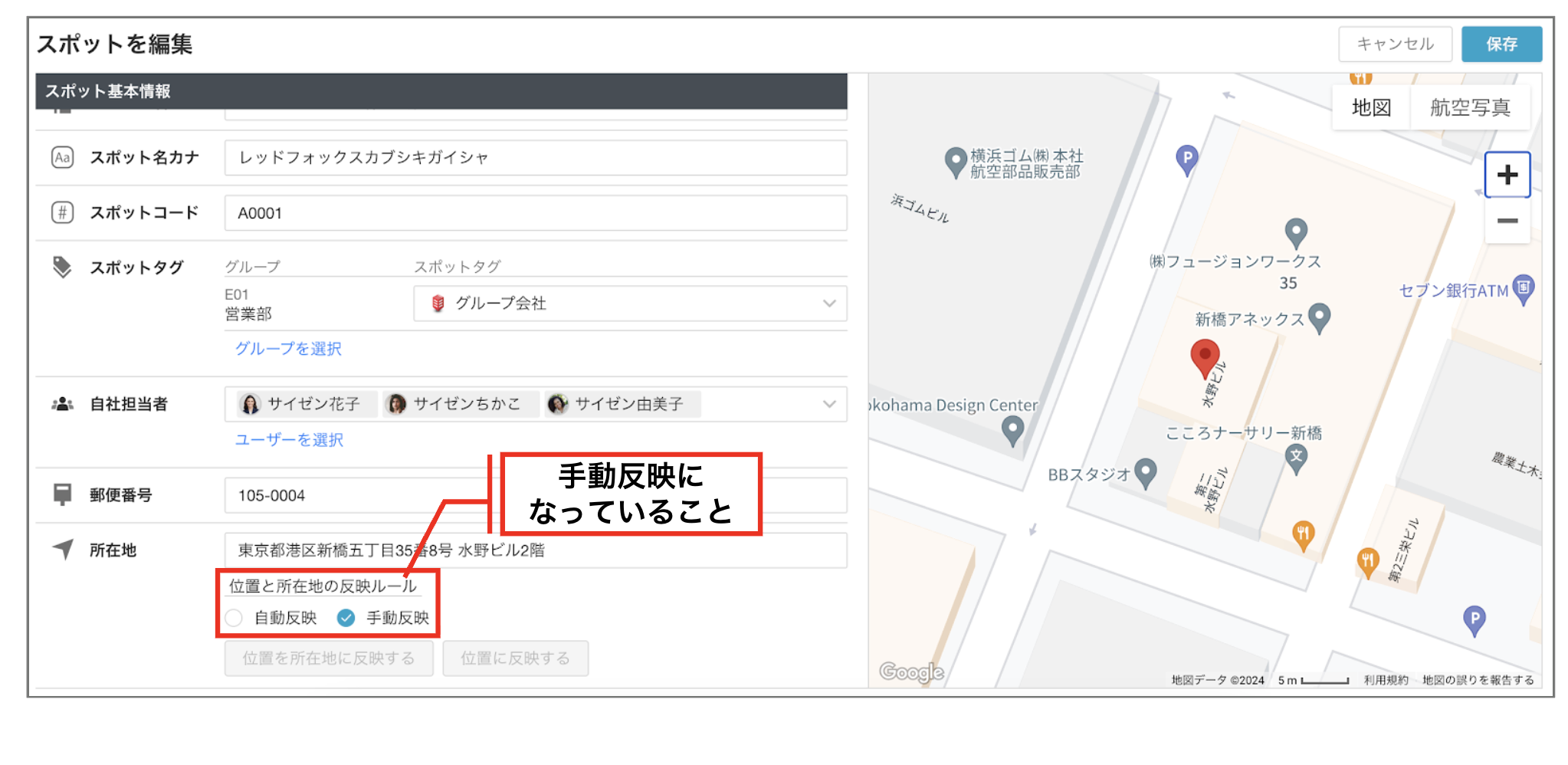
Task: Click the こころナーサリー新橋 school marker
Action: point(1296,458)
